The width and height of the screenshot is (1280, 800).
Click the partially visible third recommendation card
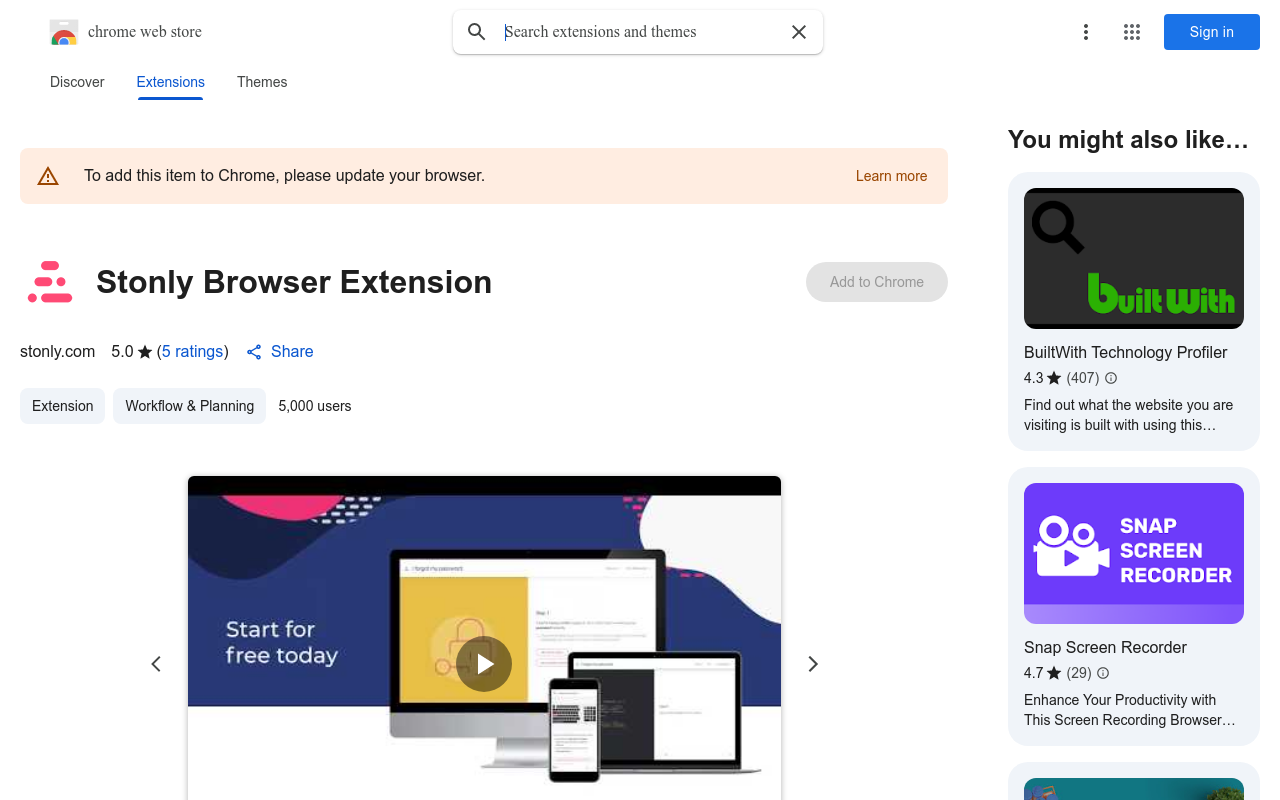tap(1134, 781)
